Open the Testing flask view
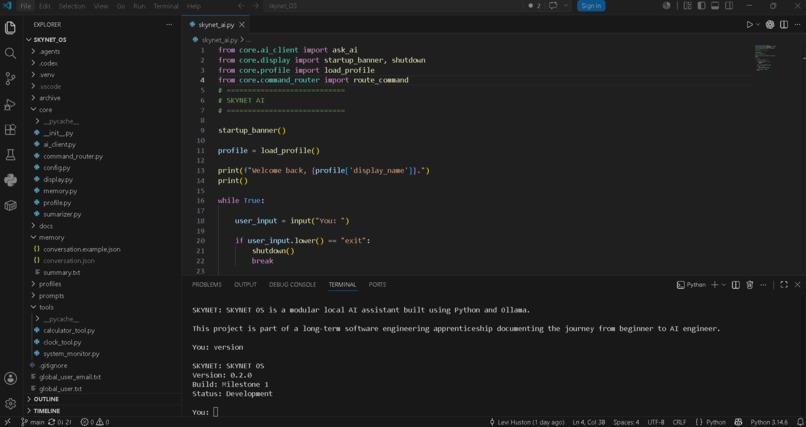Viewport: 806px width, 427px height. (x=10, y=155)
